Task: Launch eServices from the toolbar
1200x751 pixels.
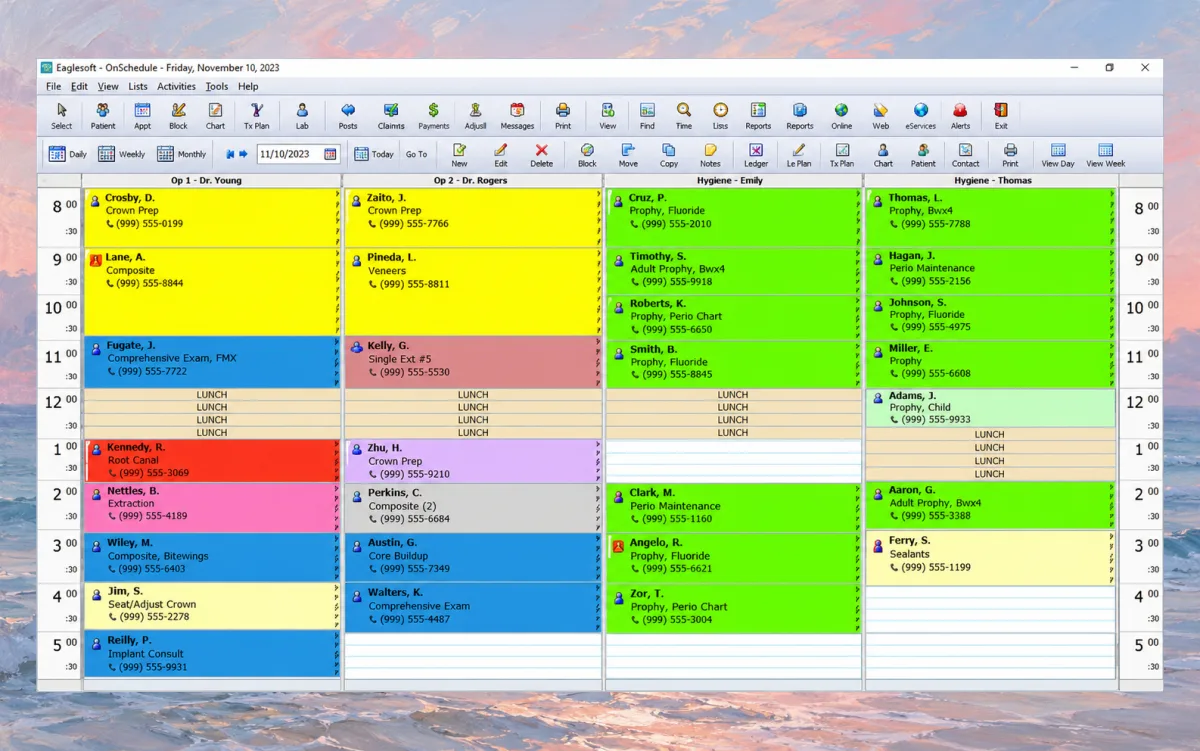Action: [x=920, y=116]
